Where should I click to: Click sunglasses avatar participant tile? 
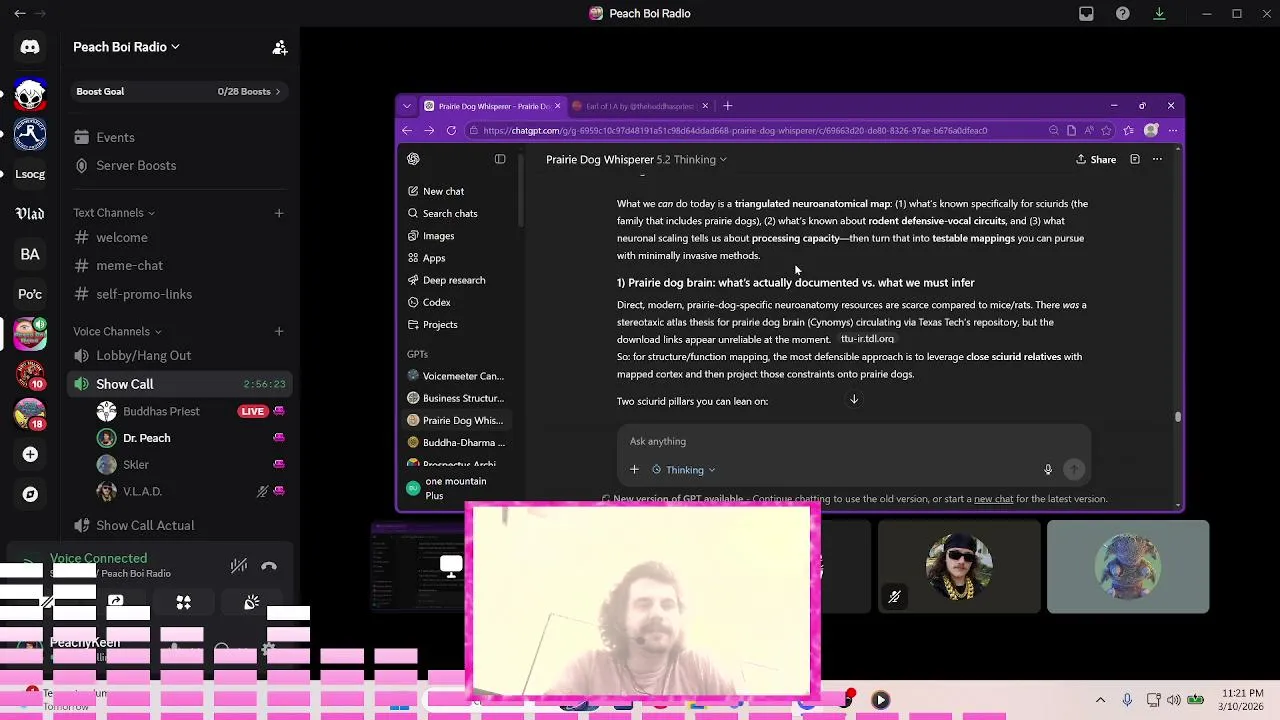958,566
